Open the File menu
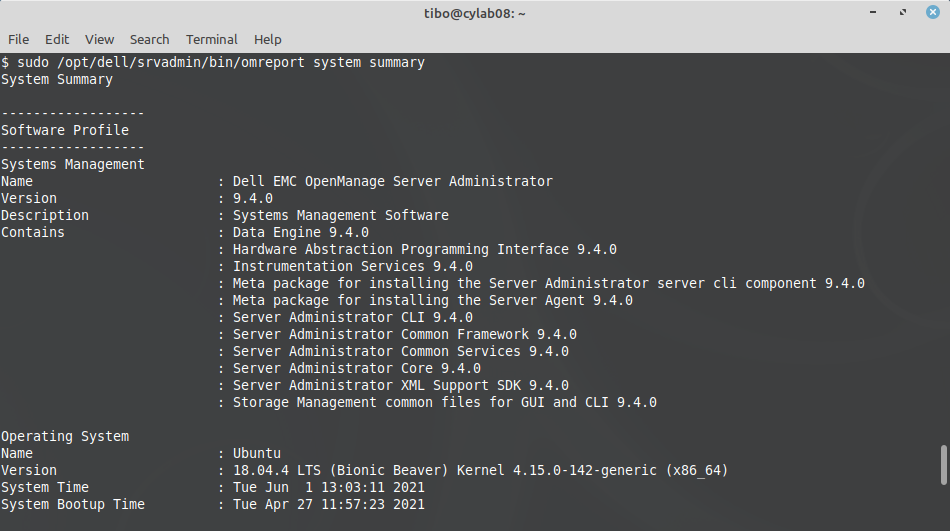950x531 pixels. [x=18, y=39]
